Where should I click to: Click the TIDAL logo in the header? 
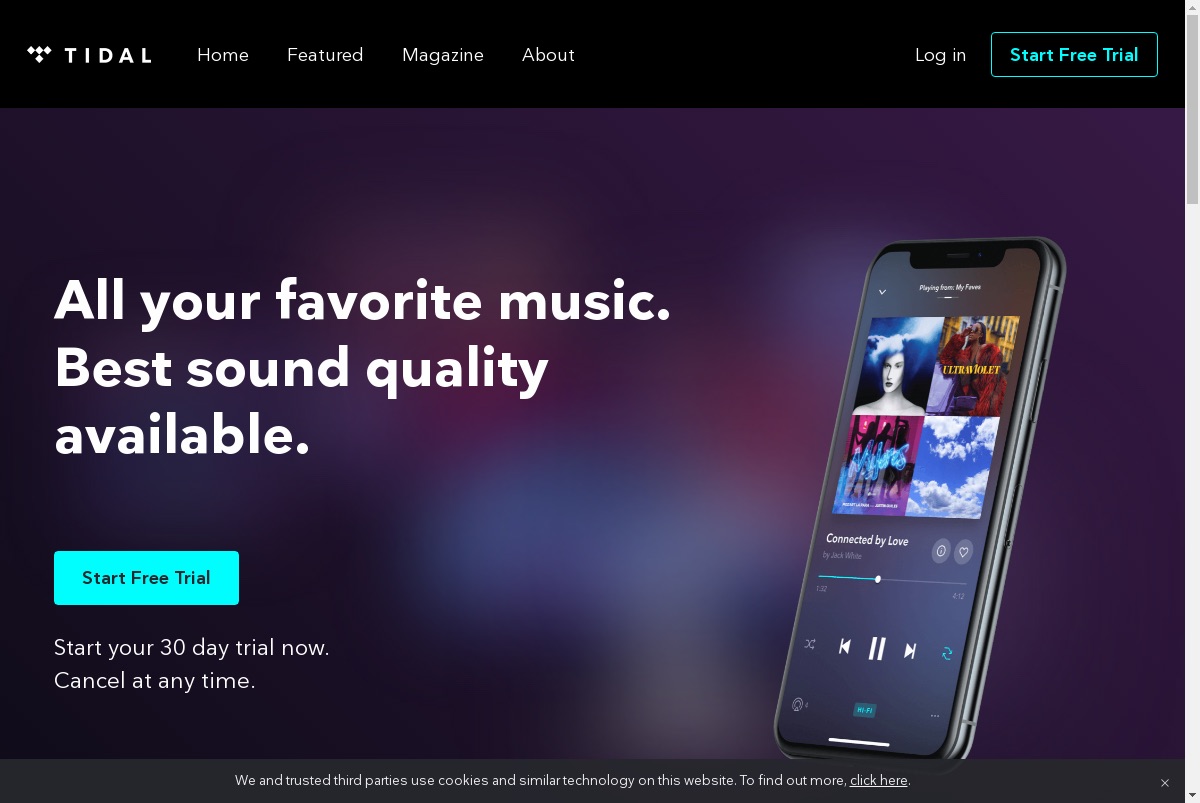click(x=89, y=55)
